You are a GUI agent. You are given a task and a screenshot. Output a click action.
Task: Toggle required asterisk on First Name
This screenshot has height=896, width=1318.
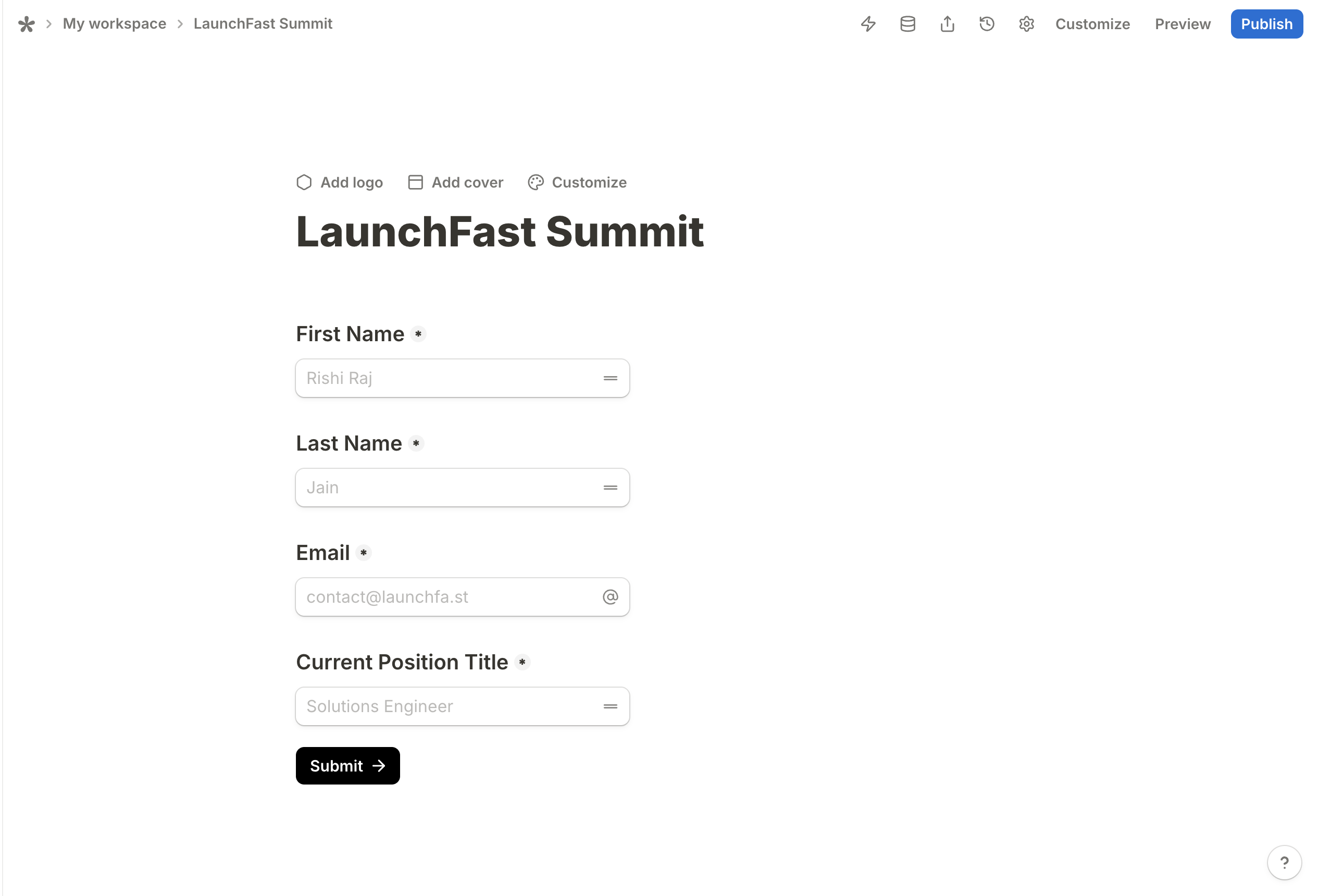click(418, 334)
